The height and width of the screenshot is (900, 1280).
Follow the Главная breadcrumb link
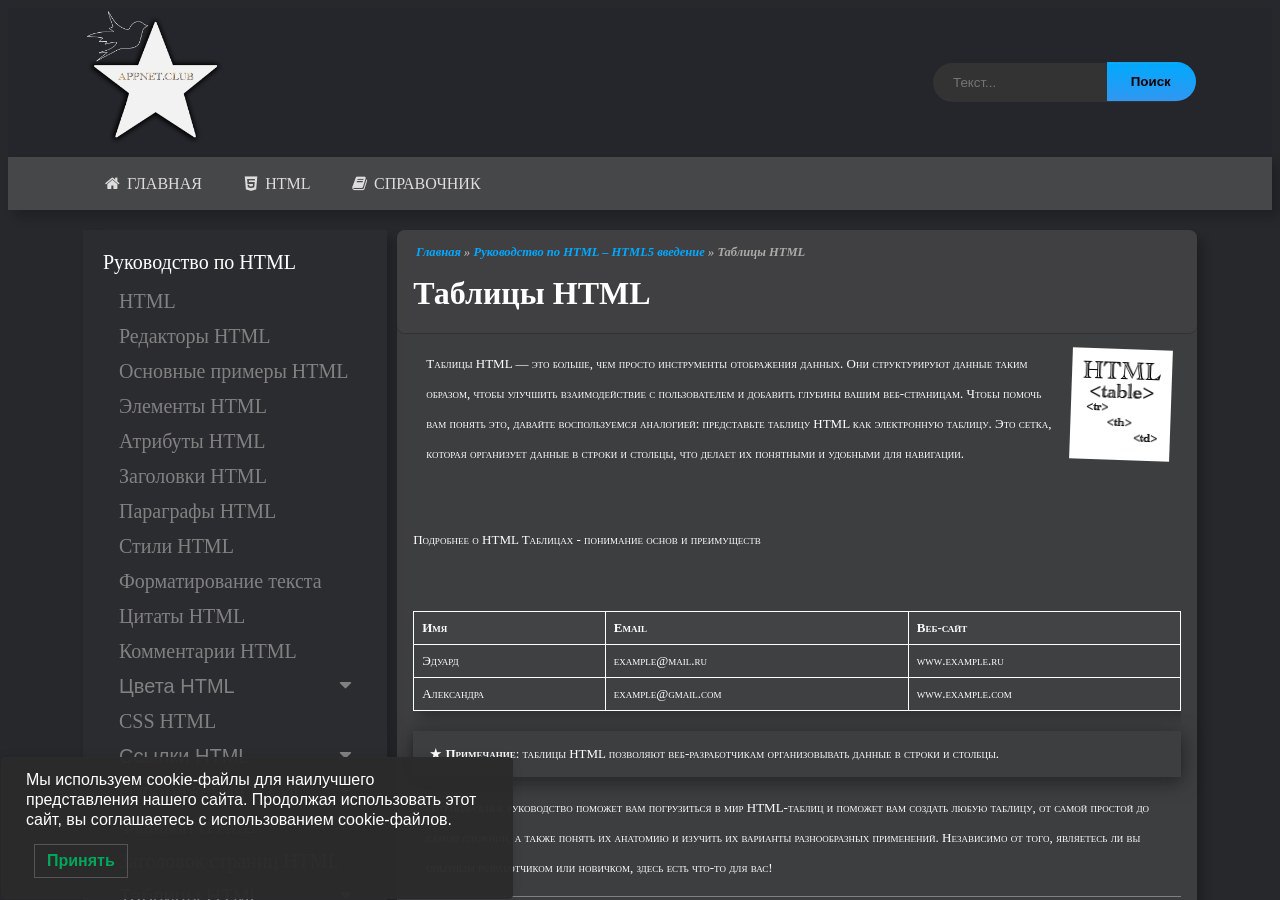tap(438, 252)
